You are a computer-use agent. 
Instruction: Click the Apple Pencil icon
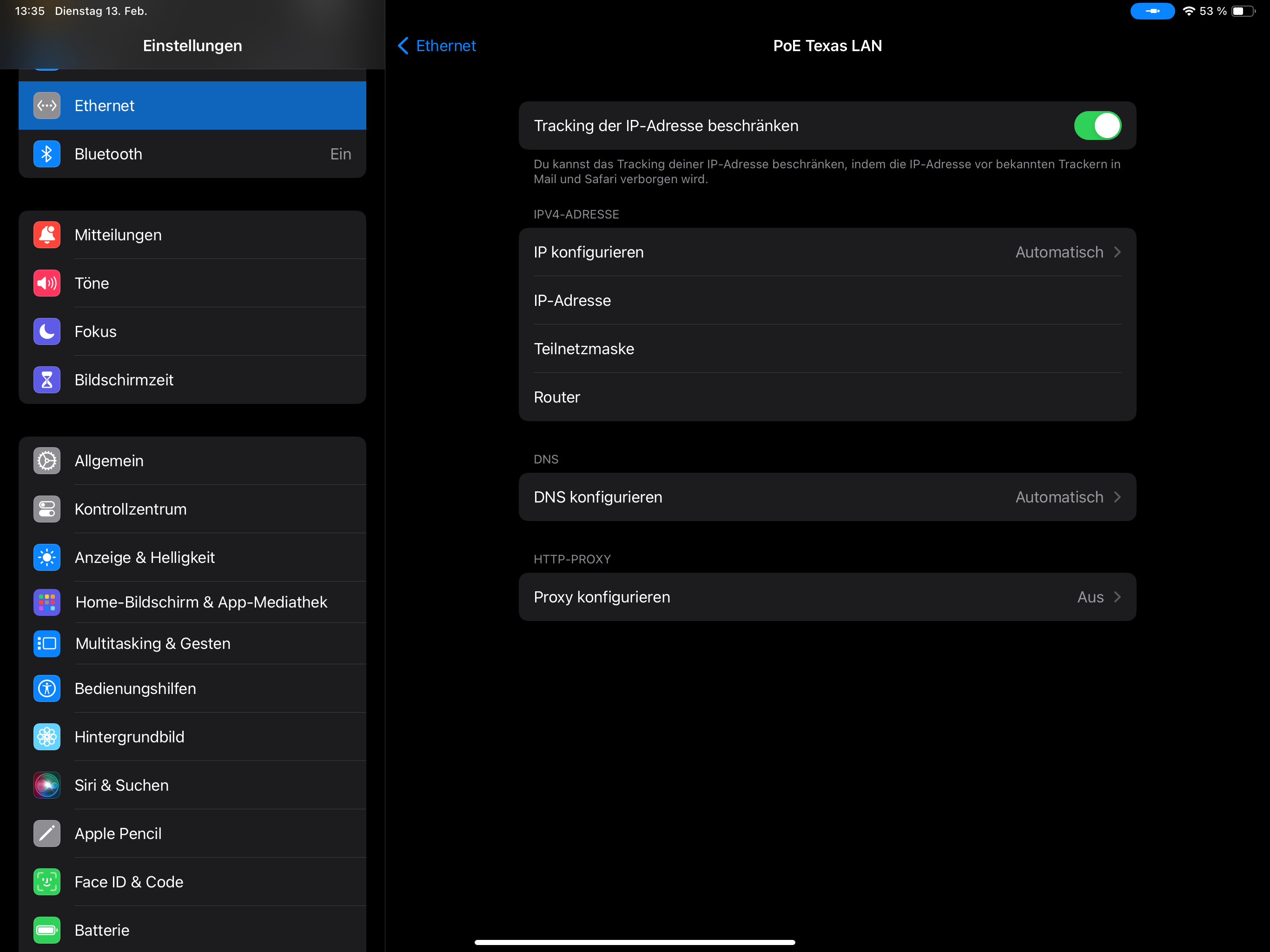pyautogui.click(x=46, y=833)
